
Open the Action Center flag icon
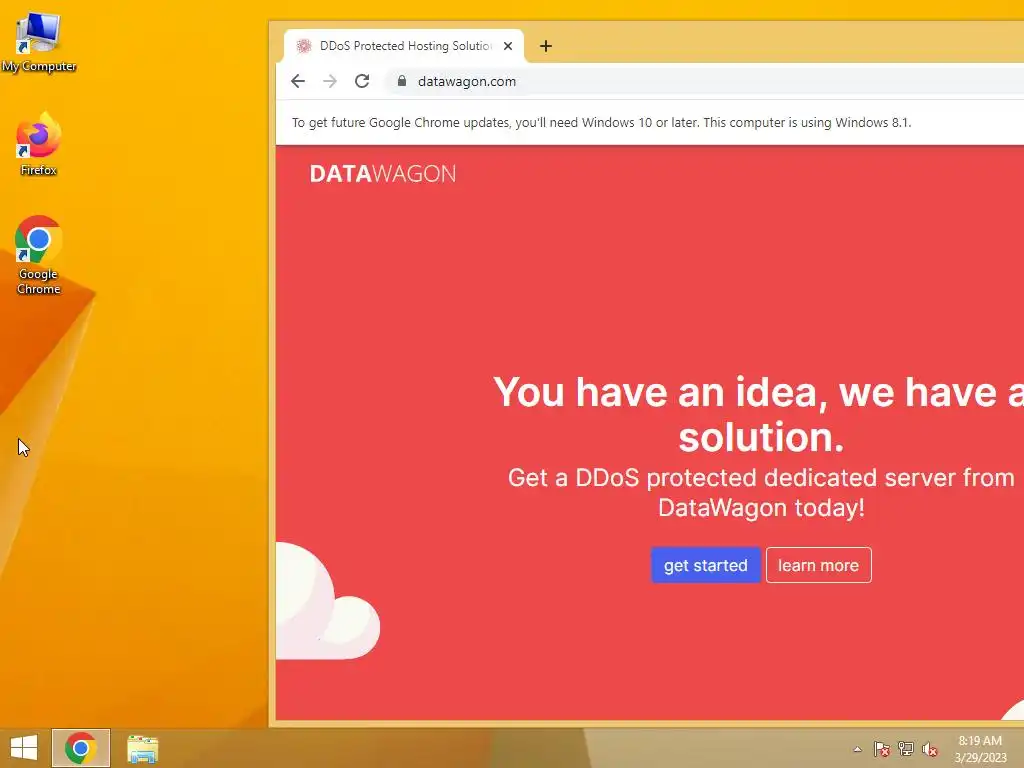(x=881, y=749)
